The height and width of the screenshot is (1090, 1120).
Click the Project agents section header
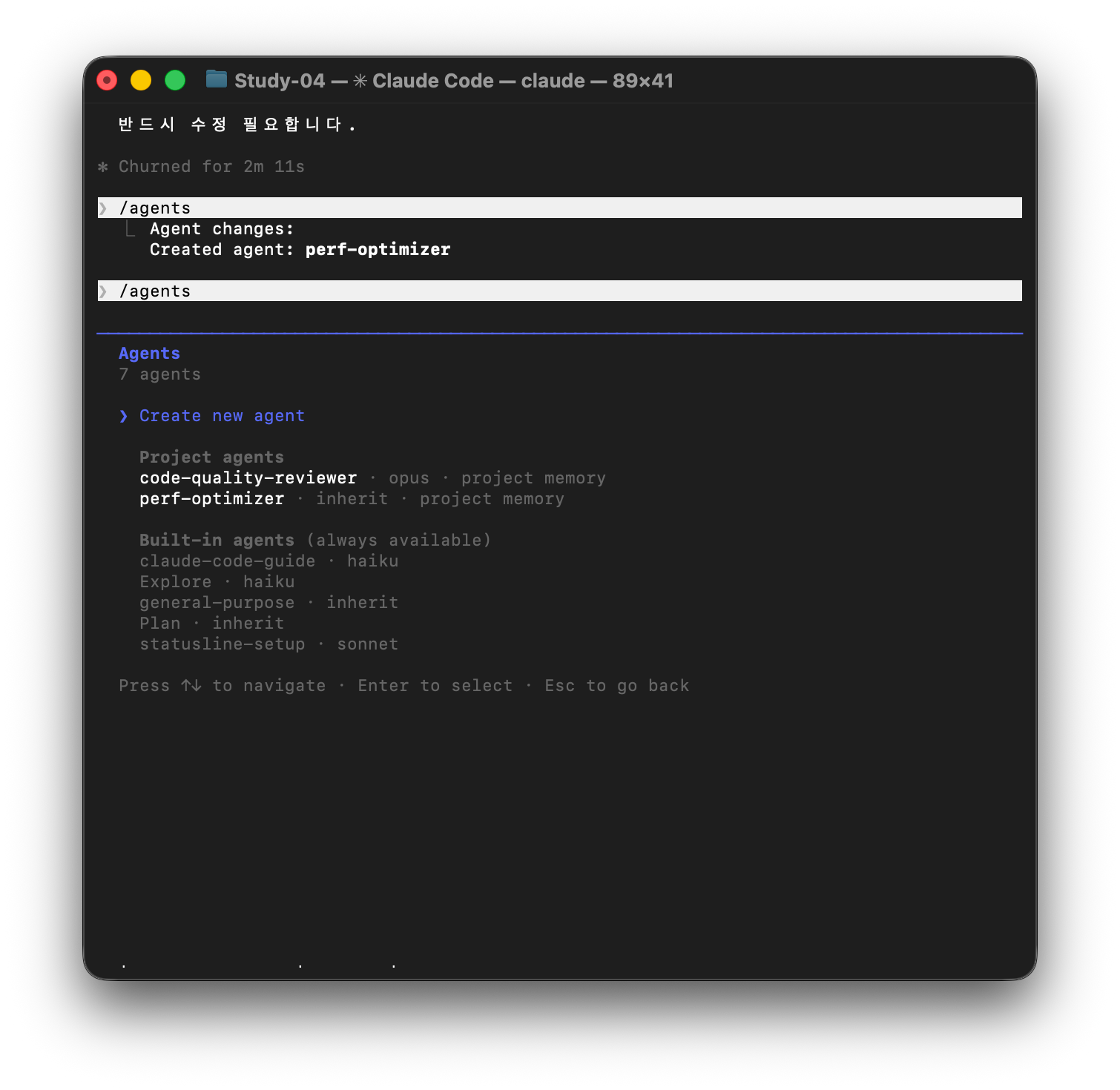click(211, 458)
